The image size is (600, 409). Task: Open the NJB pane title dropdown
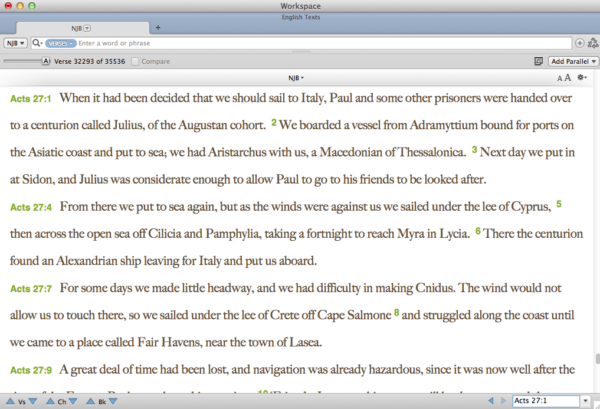point(296,78)
